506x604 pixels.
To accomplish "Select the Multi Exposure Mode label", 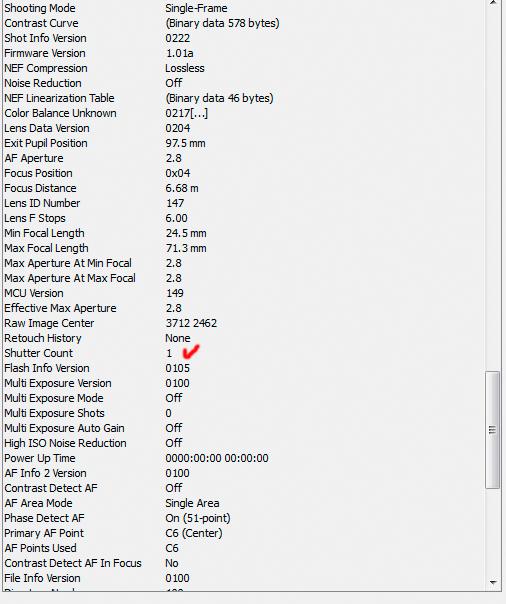I will [x=54, y=399].
